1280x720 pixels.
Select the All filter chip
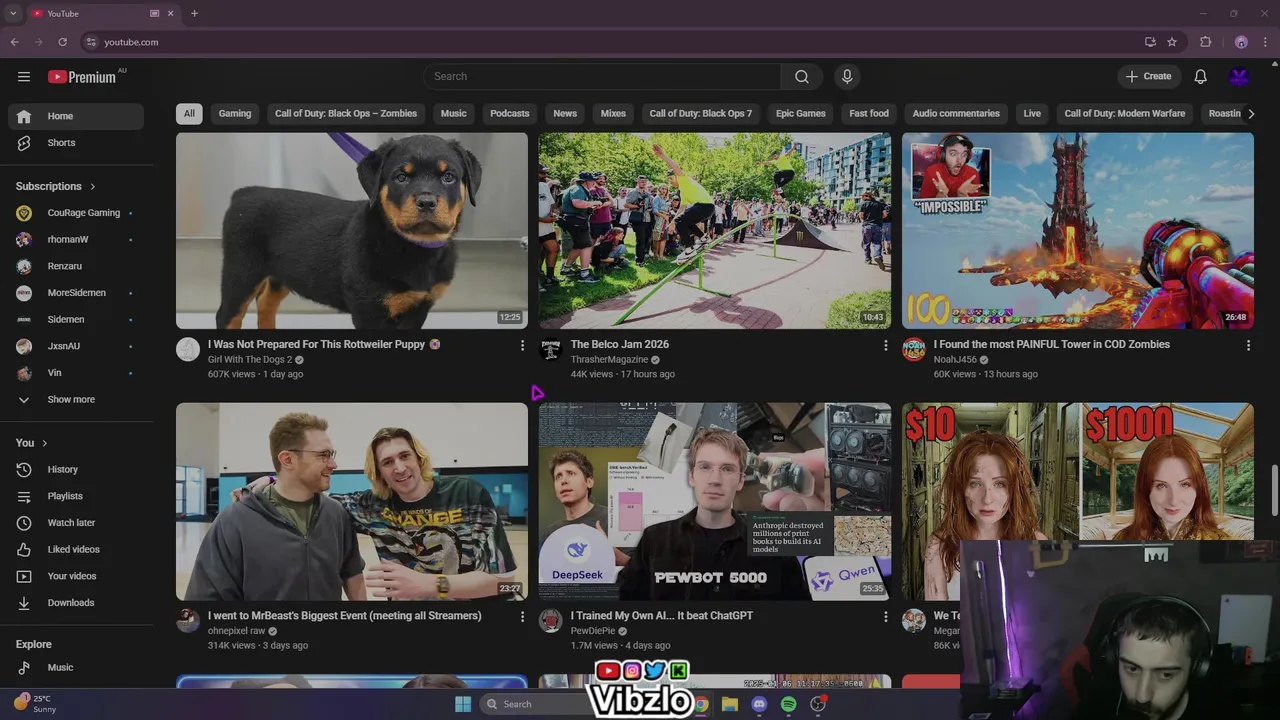click(x=189, y=114)
